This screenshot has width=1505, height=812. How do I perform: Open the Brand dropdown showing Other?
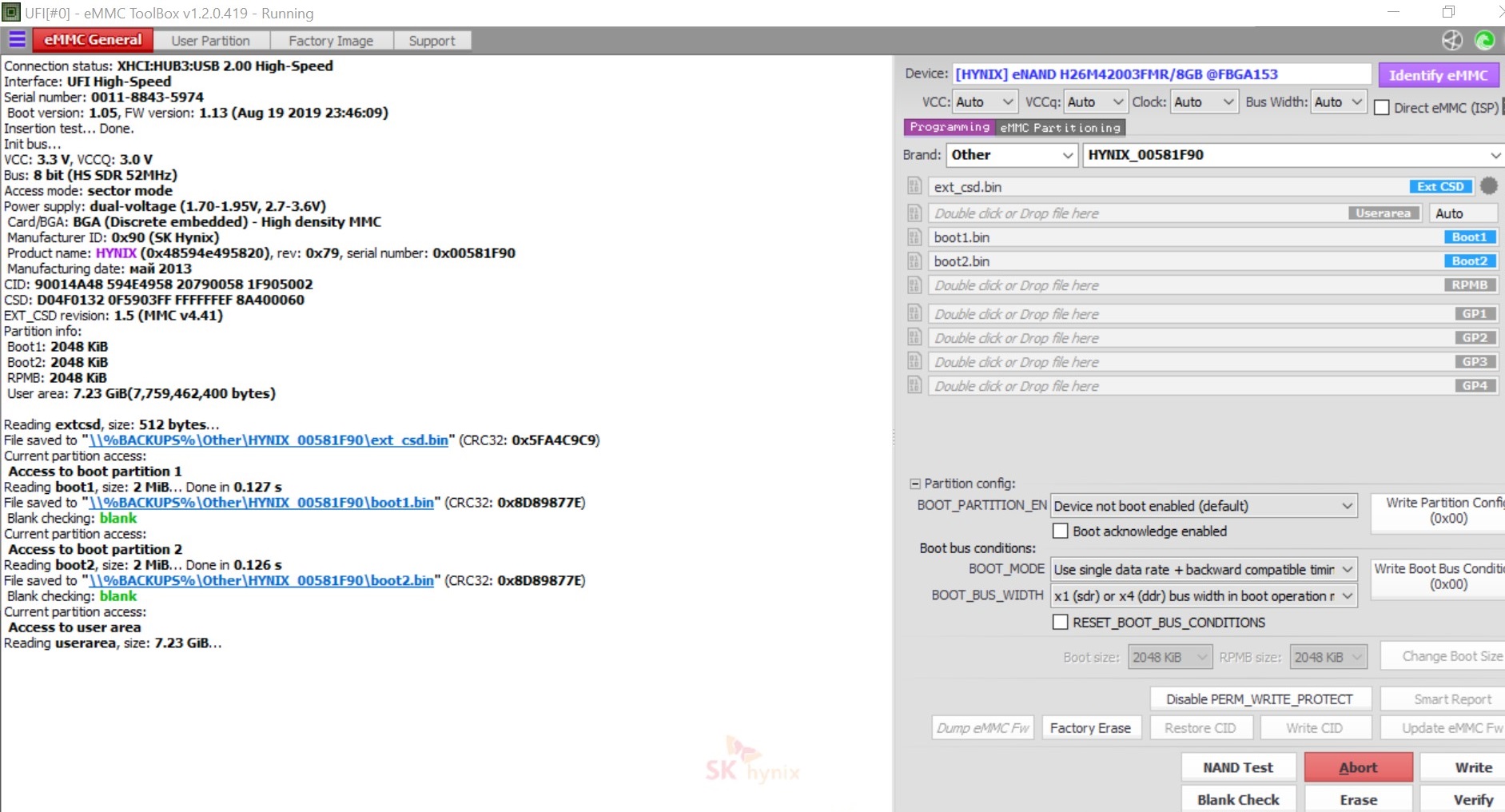pyautogui.click(x=1011, y=155)
